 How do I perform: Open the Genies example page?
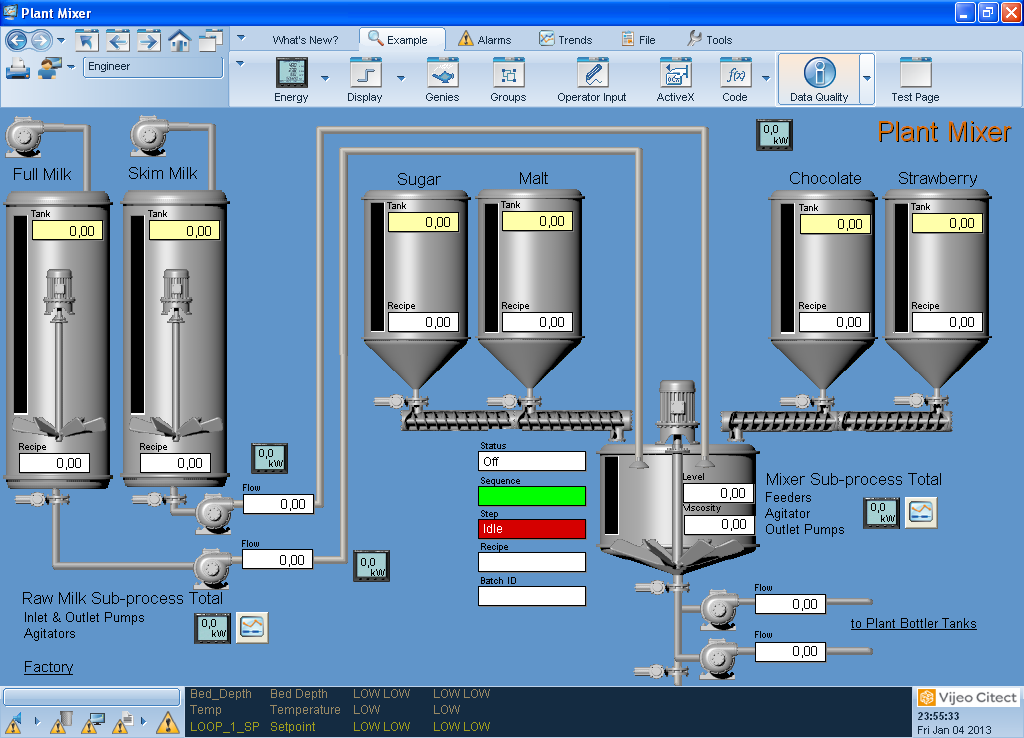click(442, 75)
